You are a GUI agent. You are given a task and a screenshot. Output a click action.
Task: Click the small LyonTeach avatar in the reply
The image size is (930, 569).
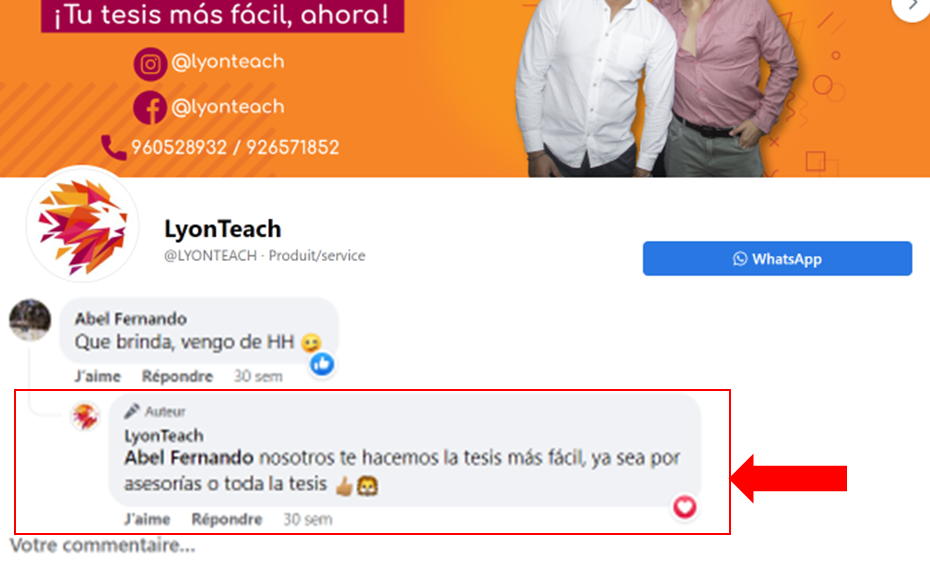coord(85,416)
